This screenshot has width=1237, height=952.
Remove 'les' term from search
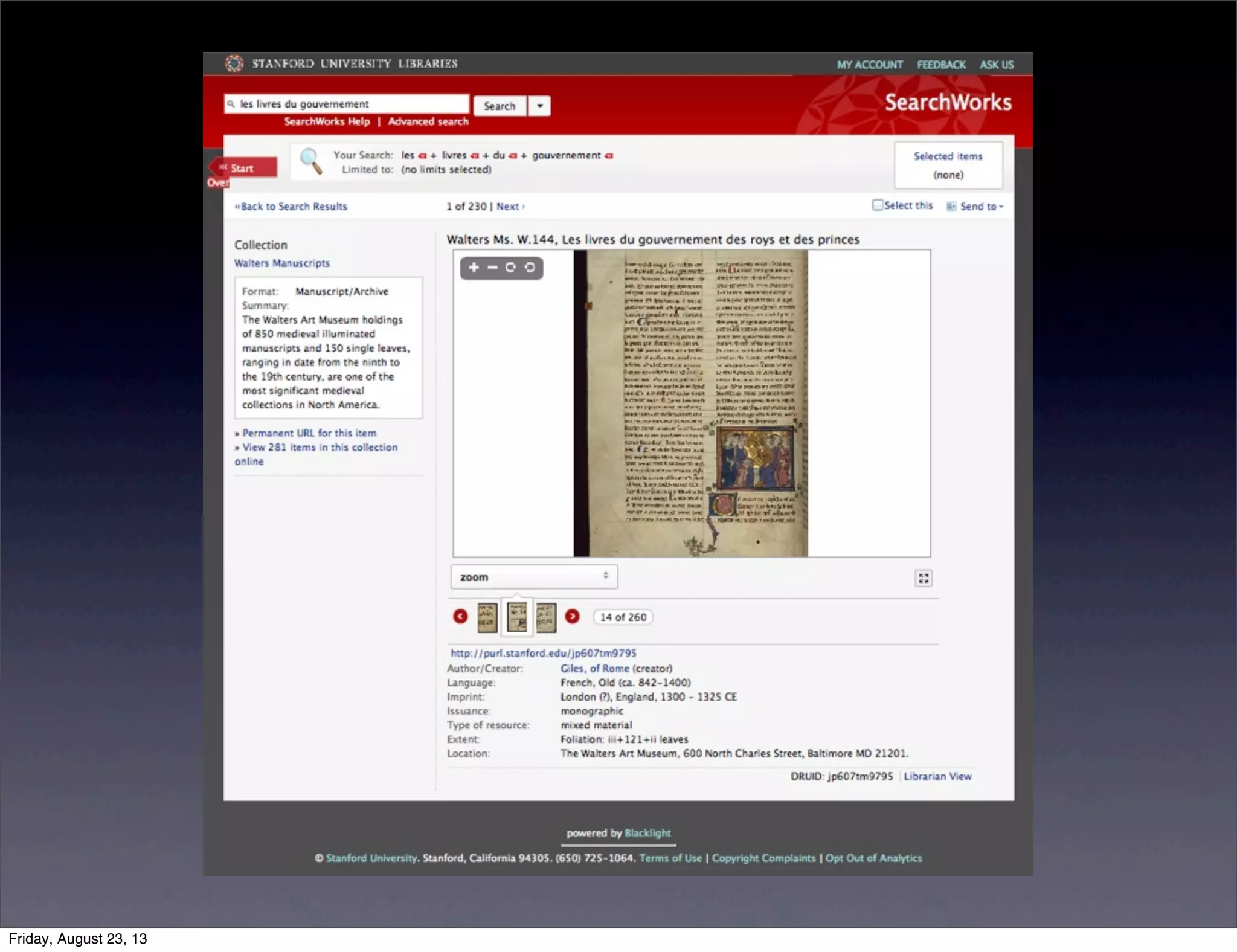click(422, 156)
